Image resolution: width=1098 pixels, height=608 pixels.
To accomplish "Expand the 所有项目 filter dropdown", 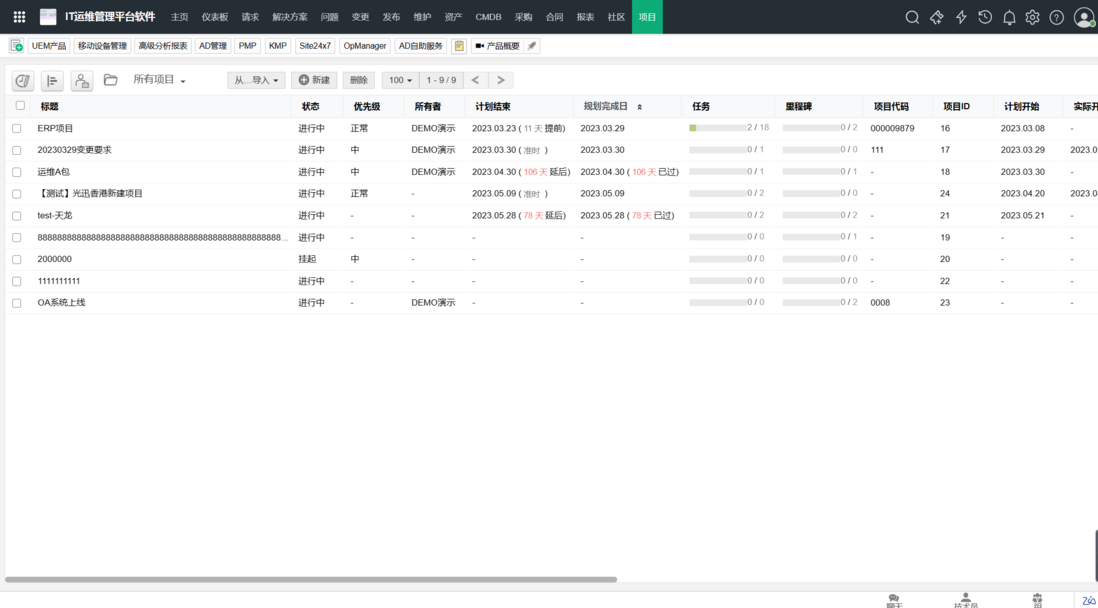I will (x=160, y=80).
